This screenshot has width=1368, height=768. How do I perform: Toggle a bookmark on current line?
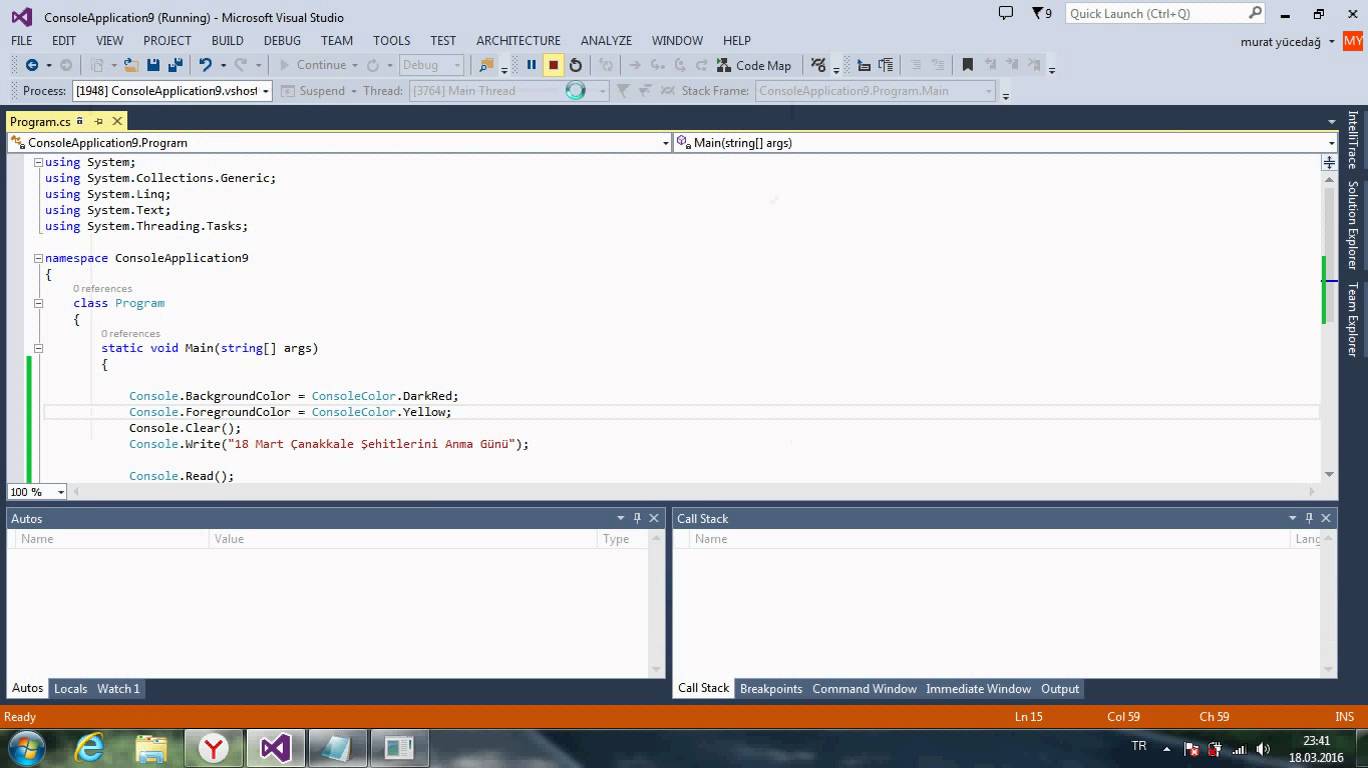point(966,64)
